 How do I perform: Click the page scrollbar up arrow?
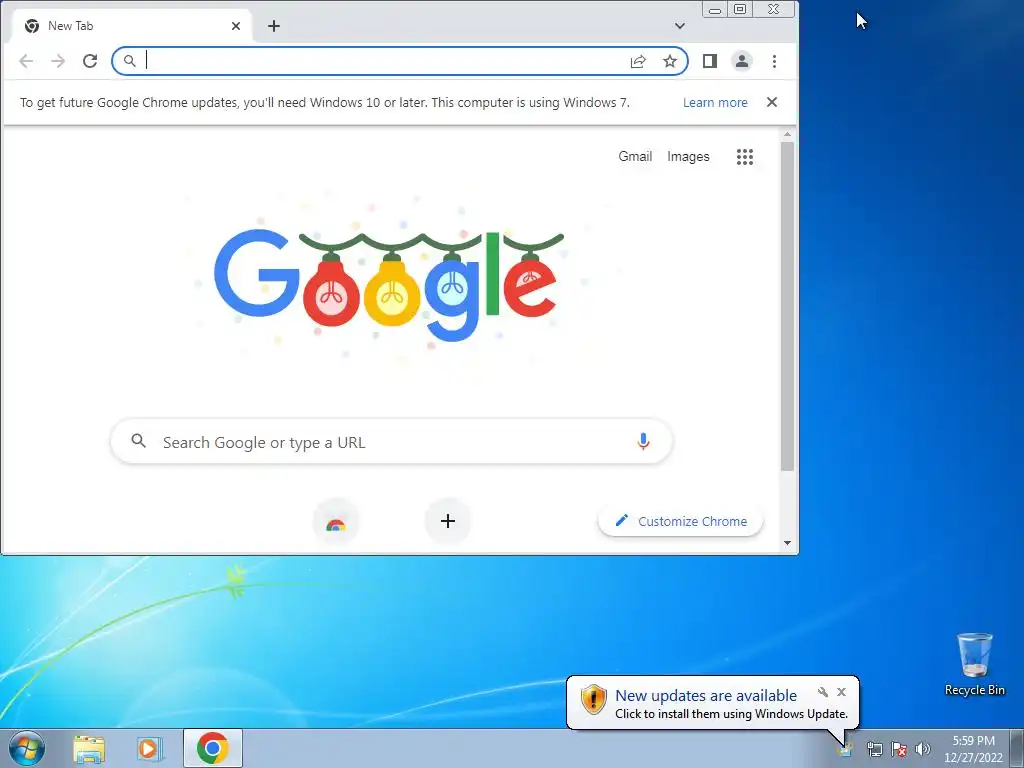point(788,135)
